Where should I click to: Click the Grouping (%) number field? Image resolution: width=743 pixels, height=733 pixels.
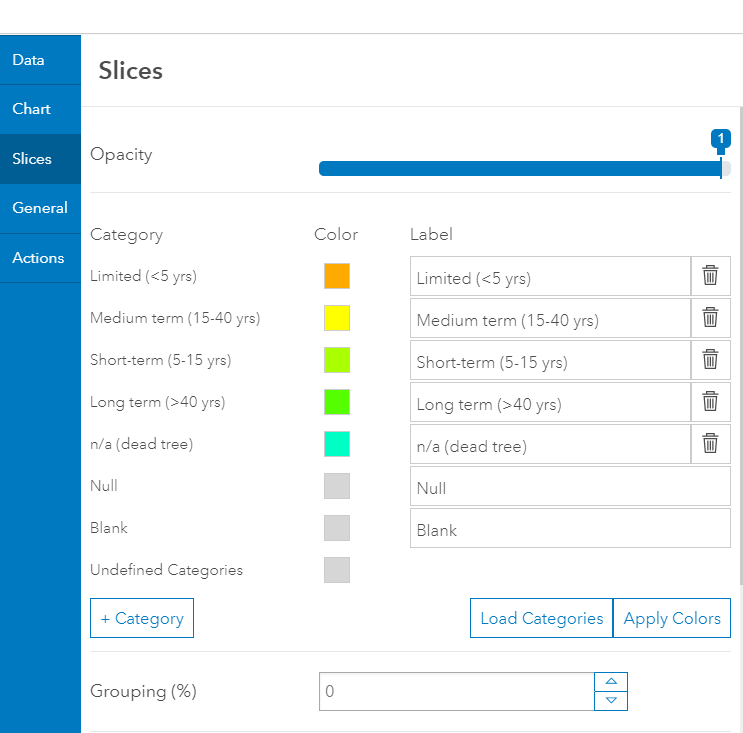pos(457,691)
